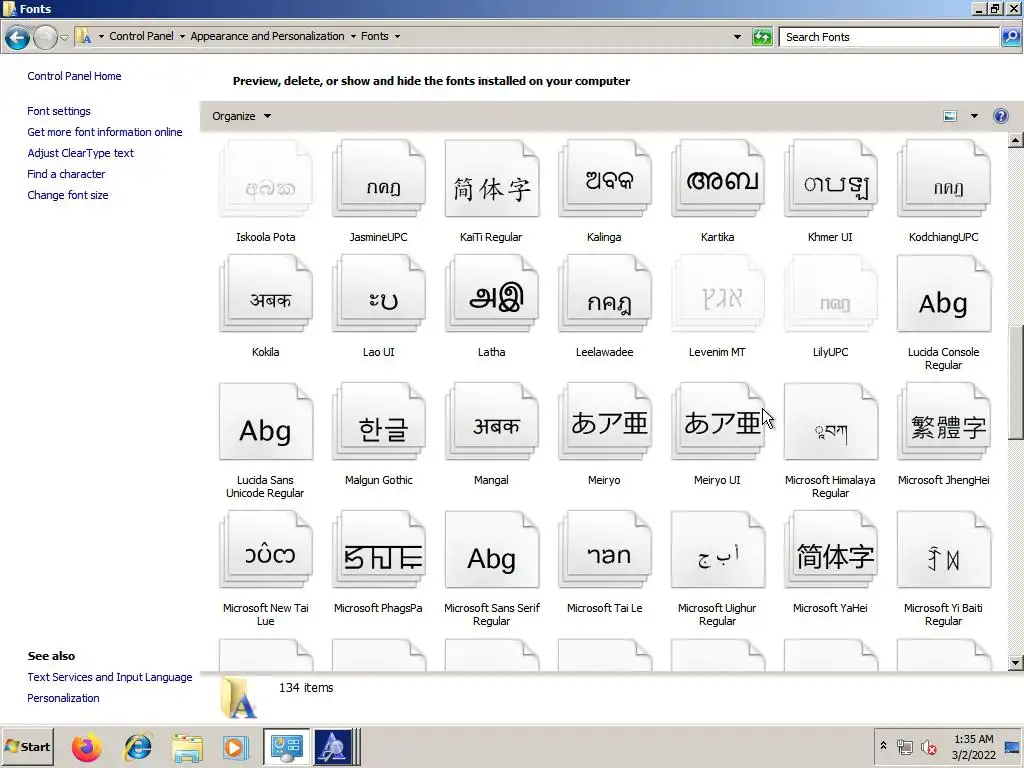Open Text Services and Input Language
This screenshot has width=1024, height=768.
[x=110, y=677]
